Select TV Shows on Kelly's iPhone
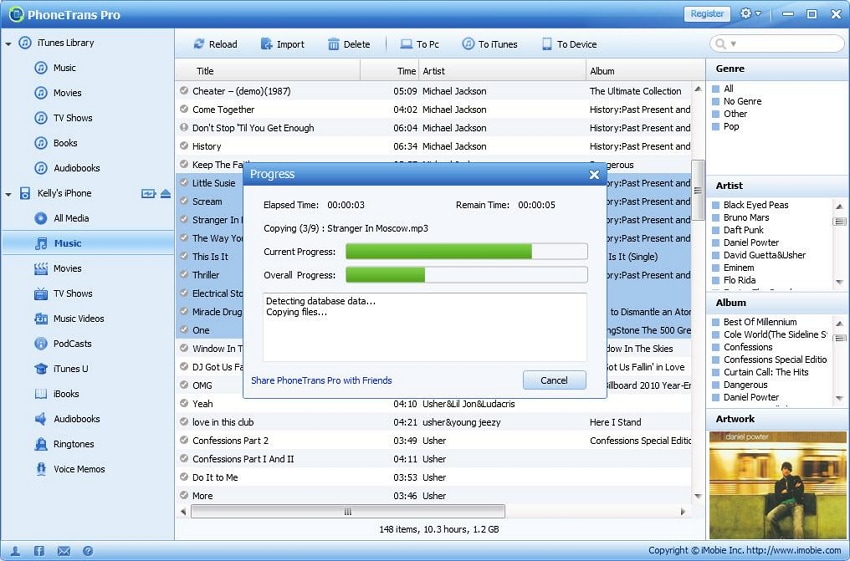 [63, 293]
